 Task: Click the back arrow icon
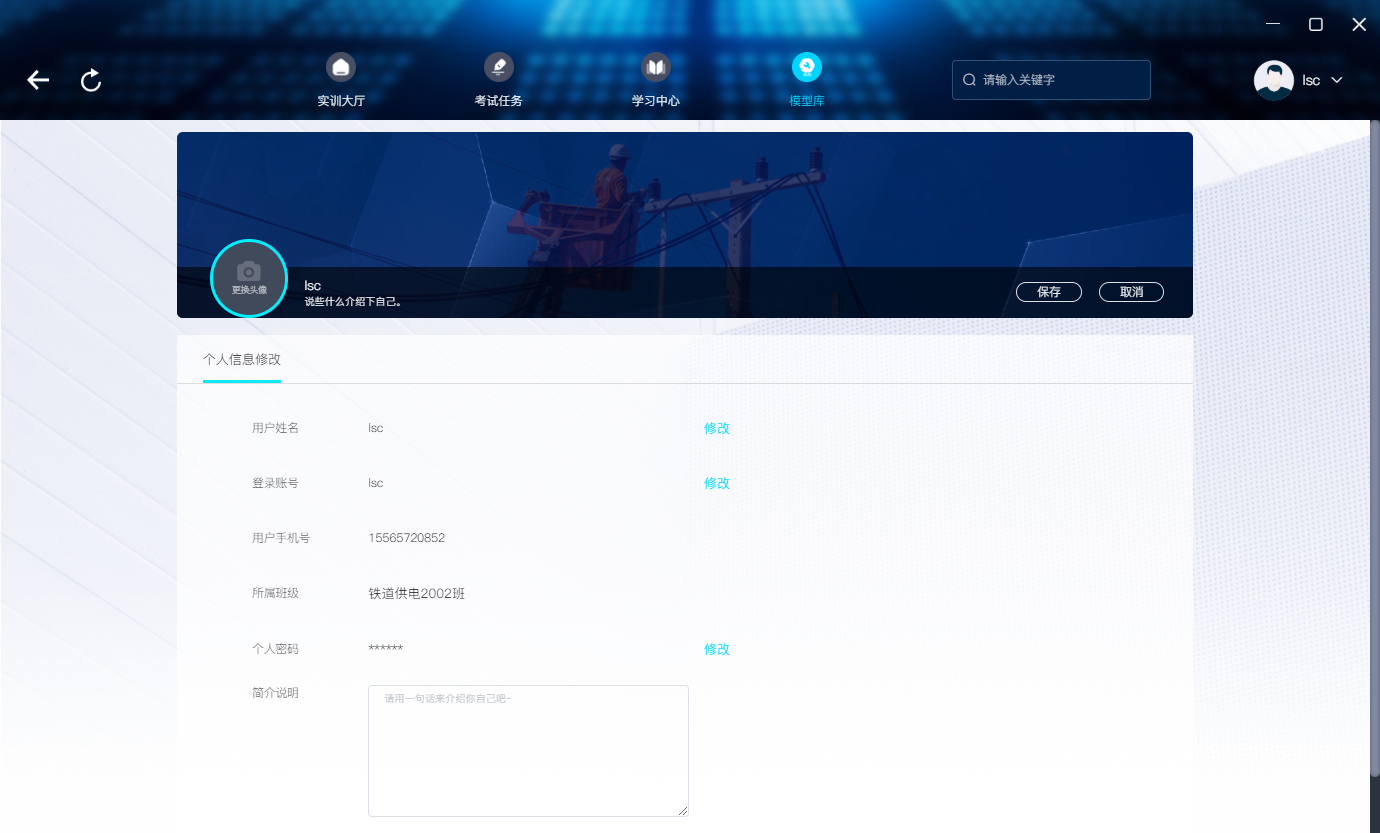coord(38,80)
